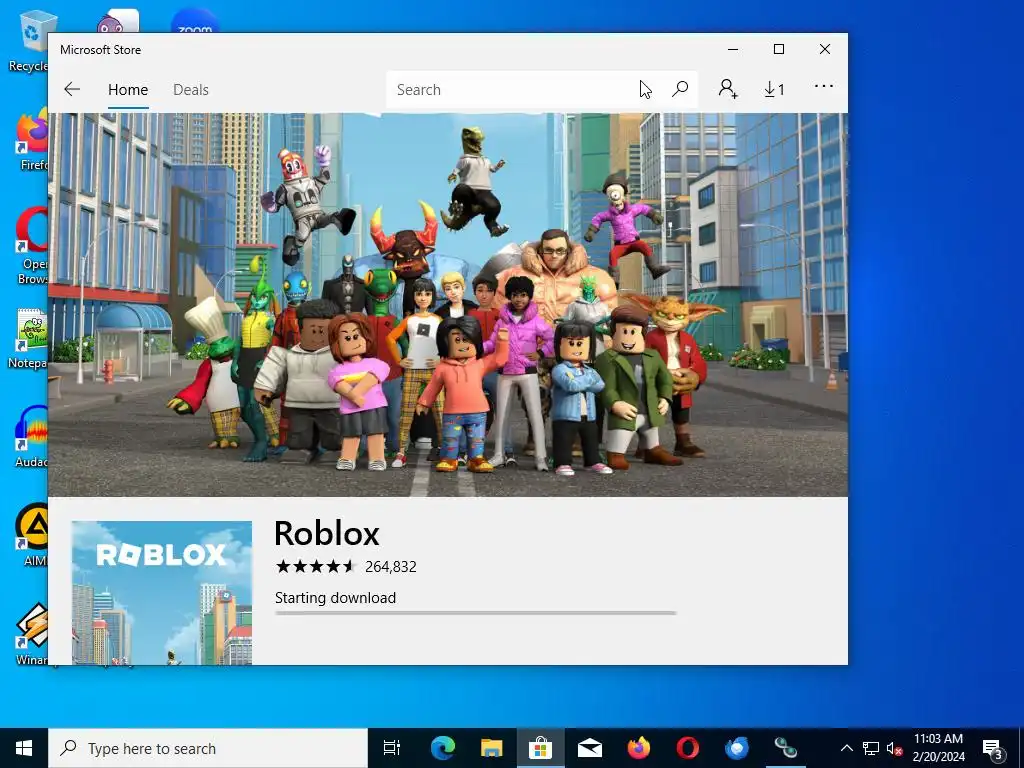Open the account sign-in icon
Image resolution: width=1024 pixels, height=768 pixels.
coord(728,89)
